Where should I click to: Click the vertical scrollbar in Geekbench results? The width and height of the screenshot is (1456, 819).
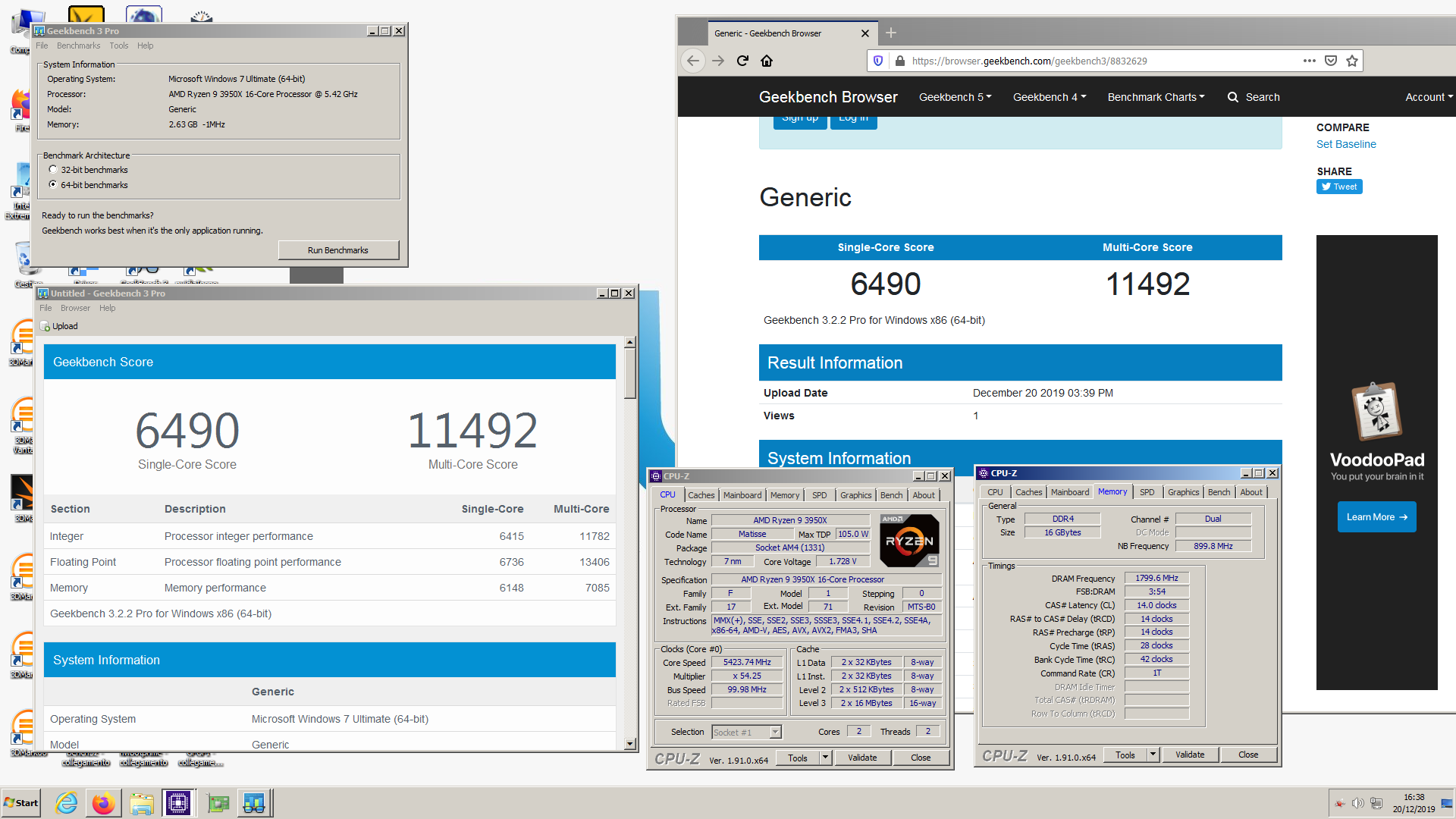629,373
